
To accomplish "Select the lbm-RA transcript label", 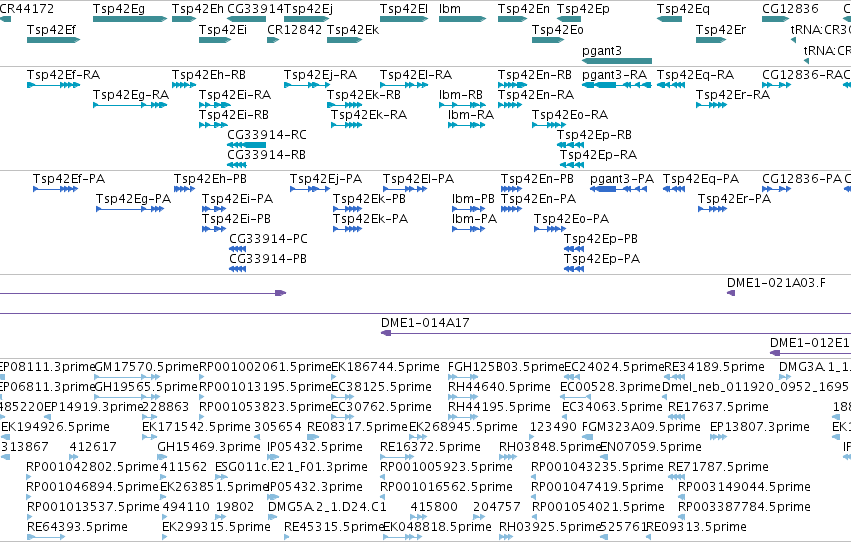I will [471, 114].
